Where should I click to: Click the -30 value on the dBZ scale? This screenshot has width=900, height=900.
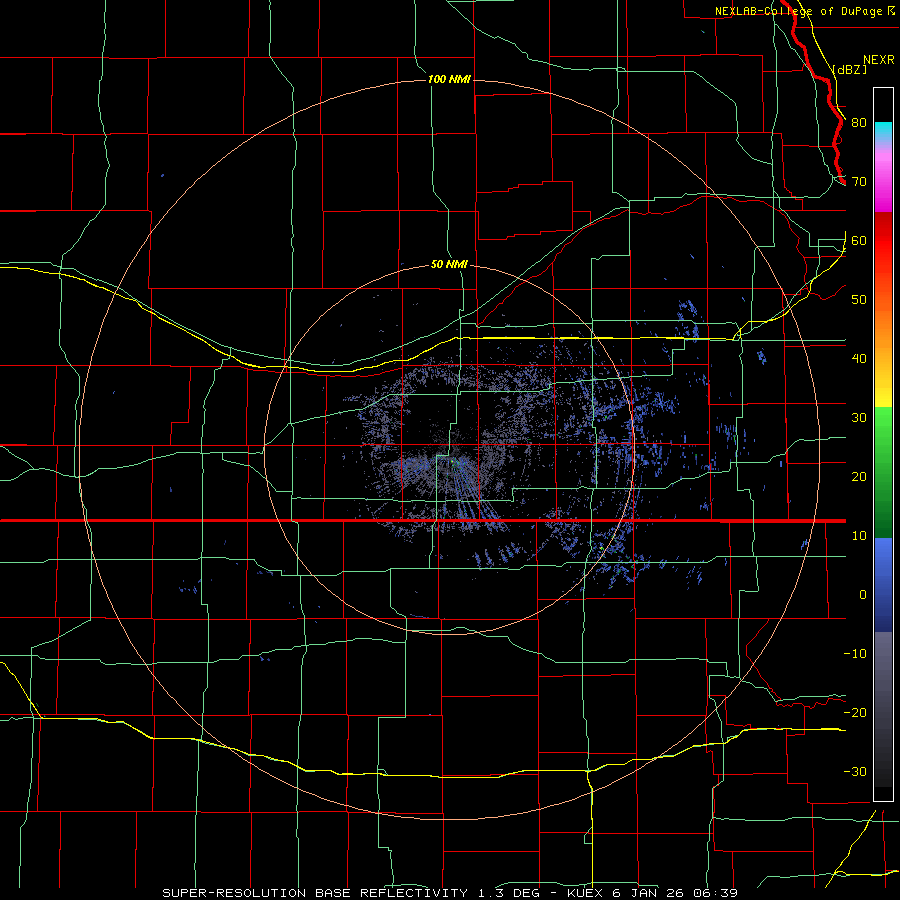(x=855, y=772)
